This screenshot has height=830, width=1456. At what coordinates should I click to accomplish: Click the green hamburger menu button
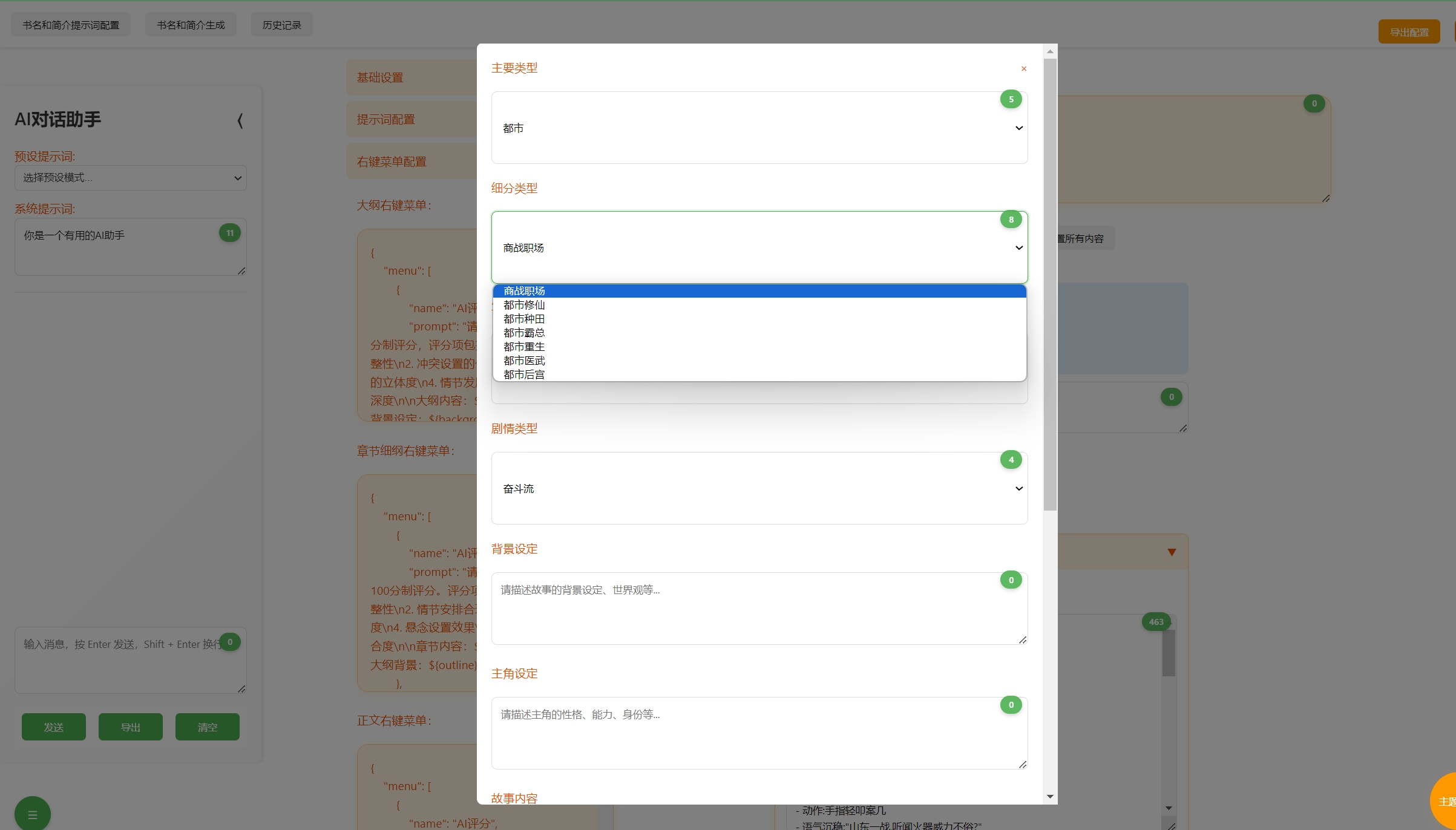tap(33, 814)
